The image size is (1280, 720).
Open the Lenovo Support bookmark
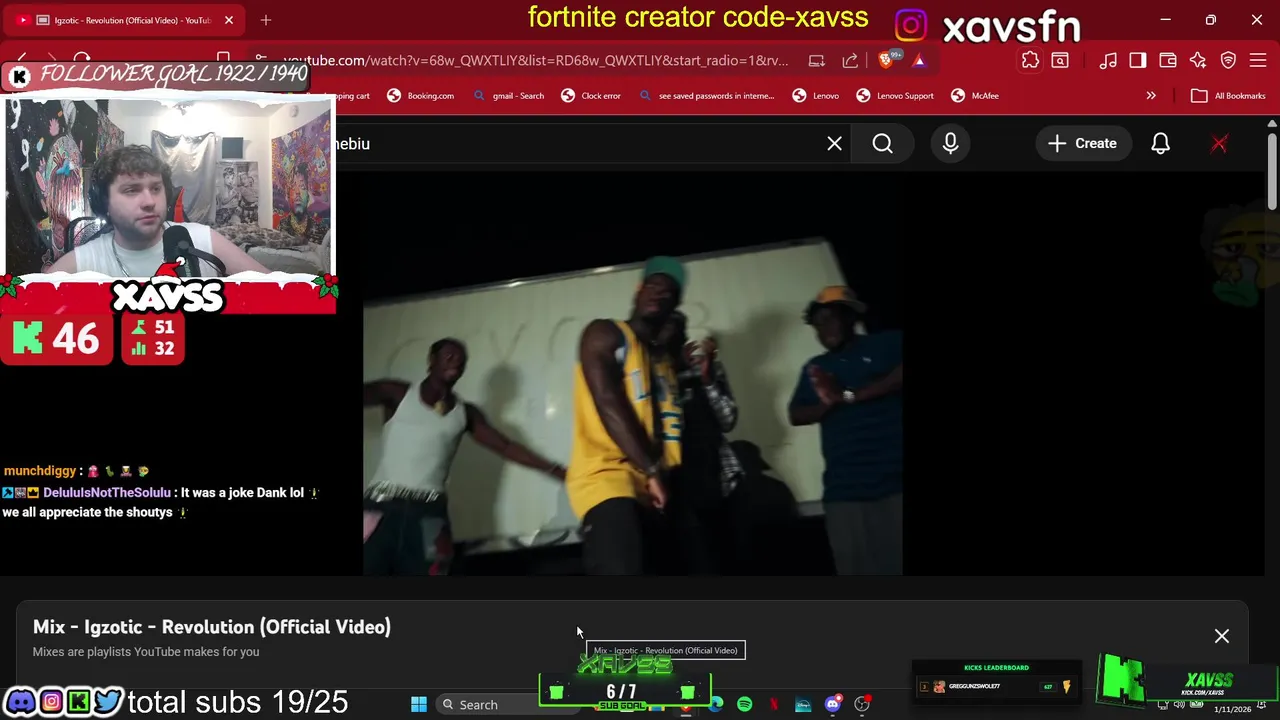[895, 96]
